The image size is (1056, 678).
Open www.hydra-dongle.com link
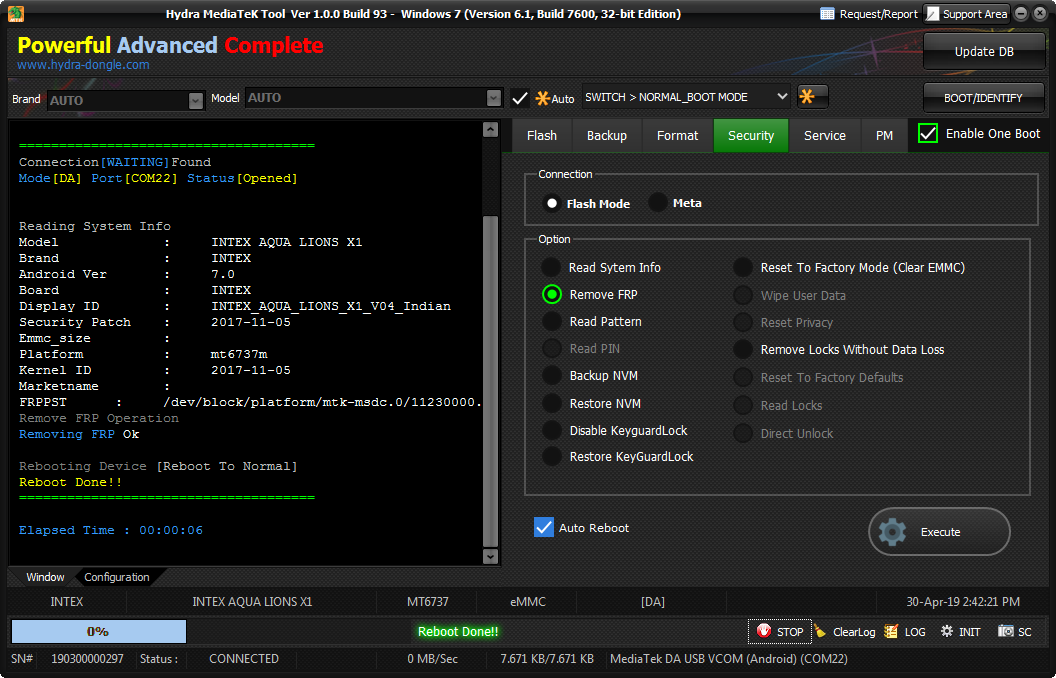point(84,65)
